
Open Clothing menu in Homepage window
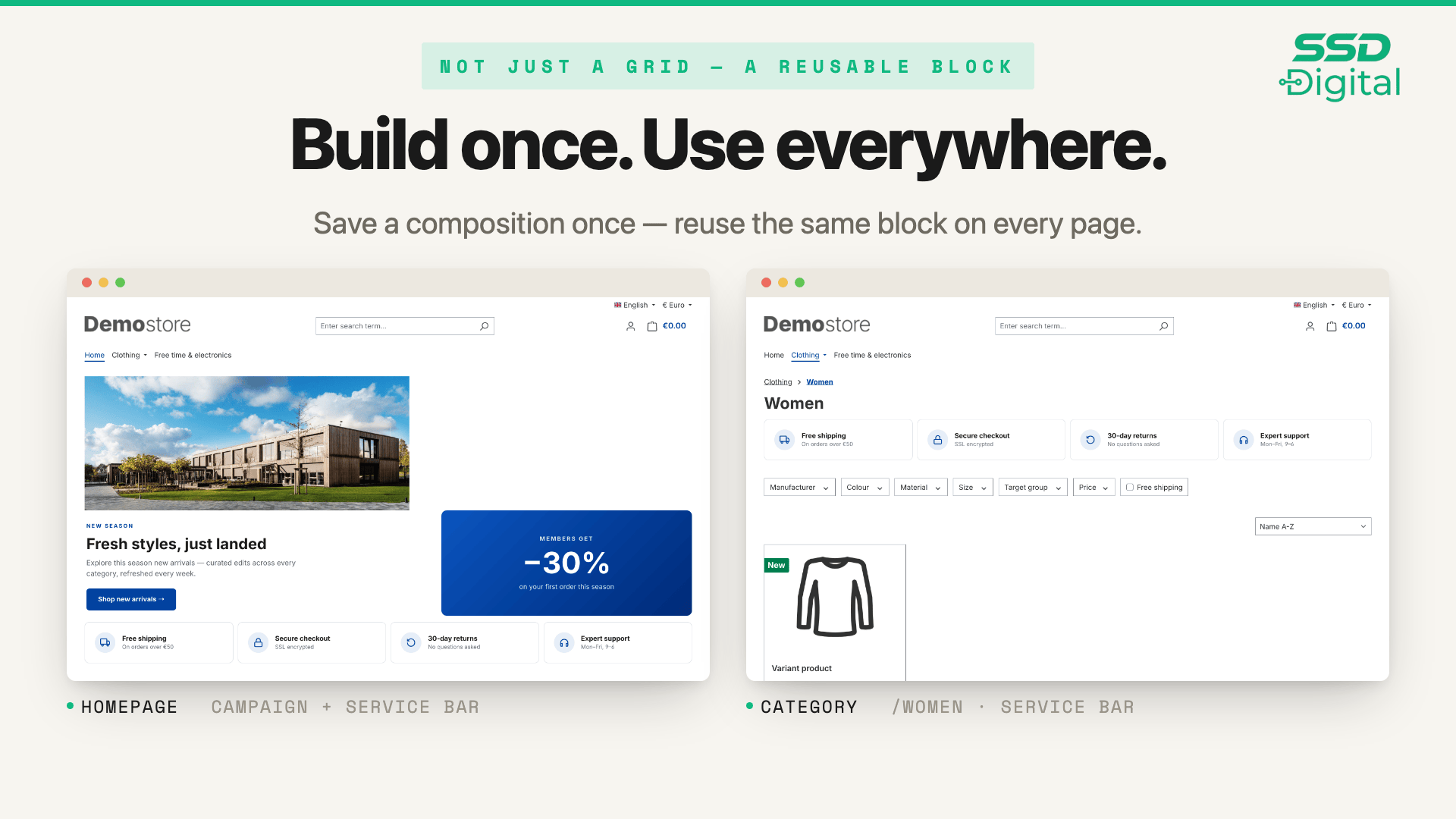(x=129, y=355)
